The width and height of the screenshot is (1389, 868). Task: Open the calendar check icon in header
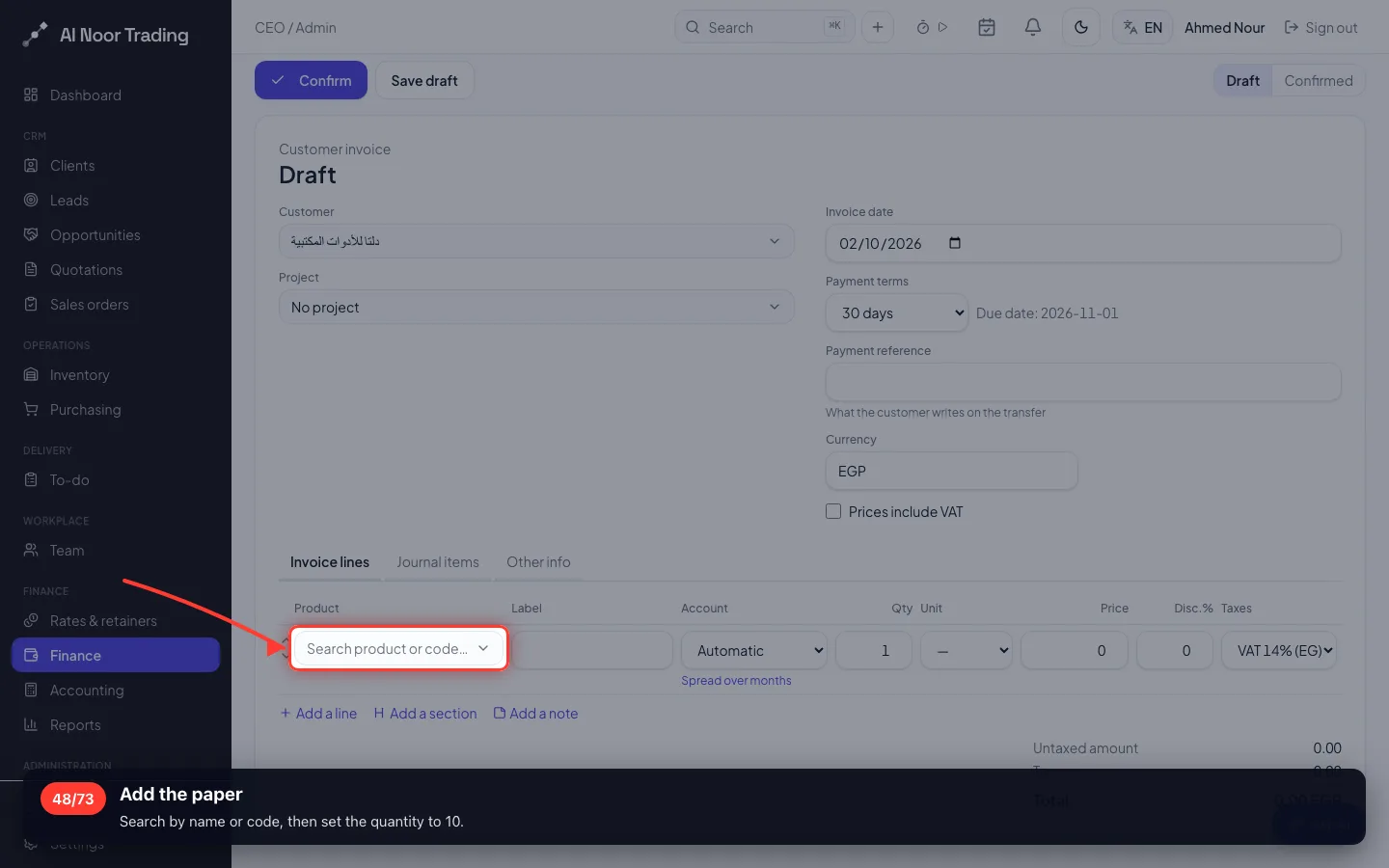point(987,27)
